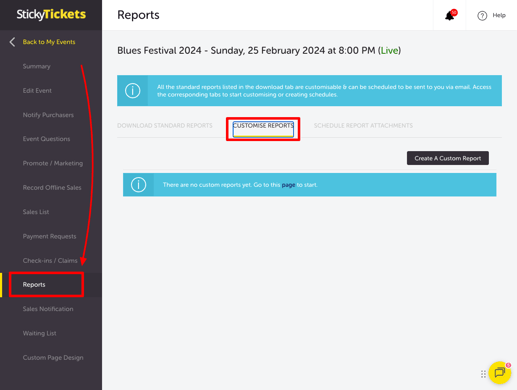The height and width of the screenshot is (390, 517).
Task: Click the Help question mark icon
Action: (x=482, y=16)
